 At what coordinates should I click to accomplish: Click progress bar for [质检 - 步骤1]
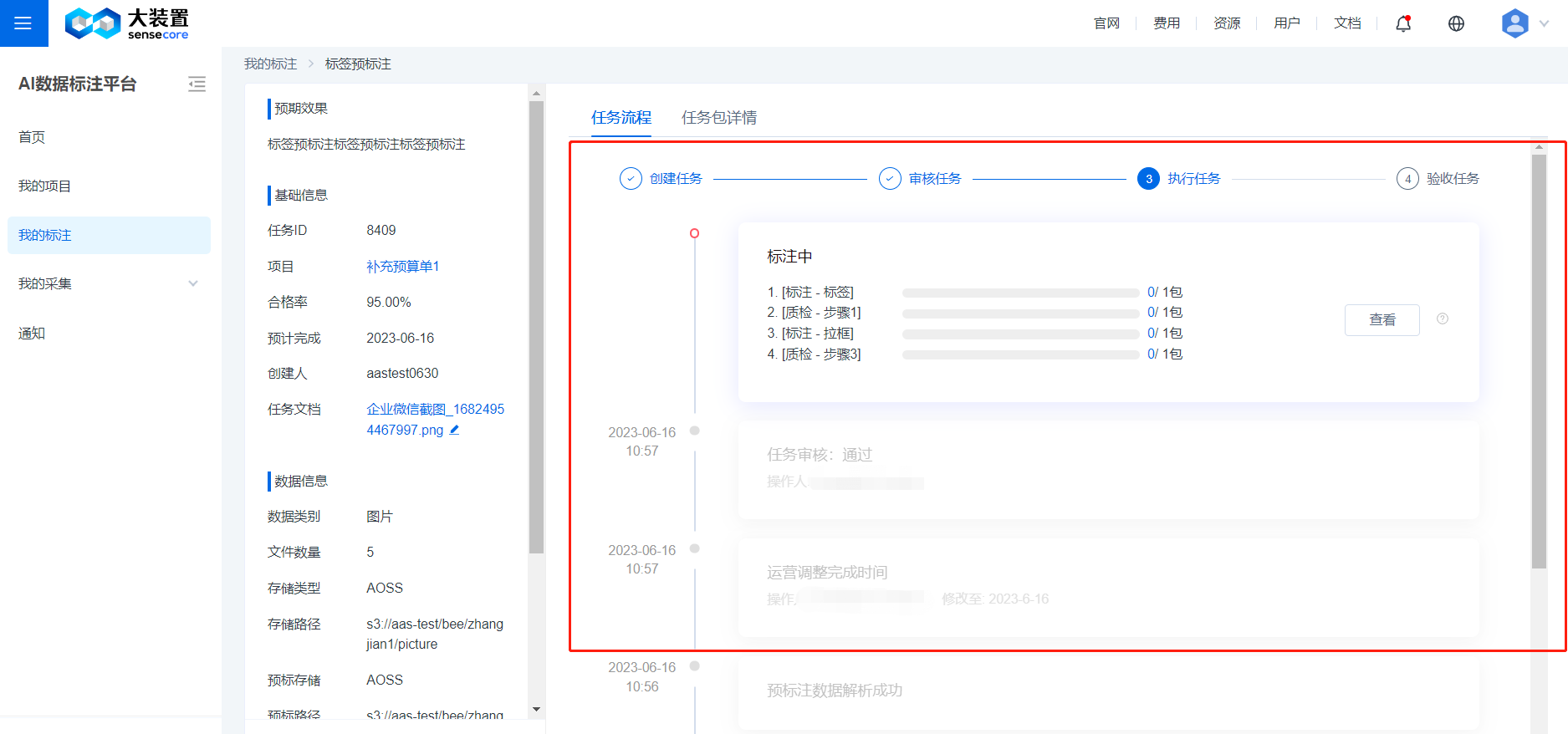(1020, 313)
